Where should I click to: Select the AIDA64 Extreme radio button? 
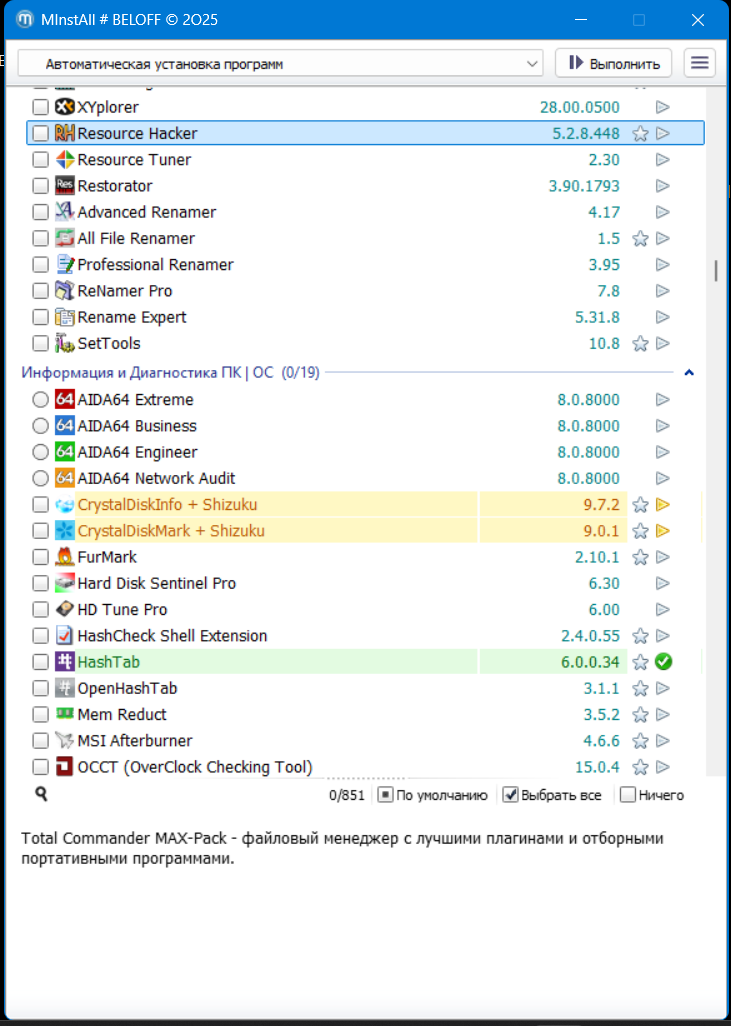pos(40,400)
